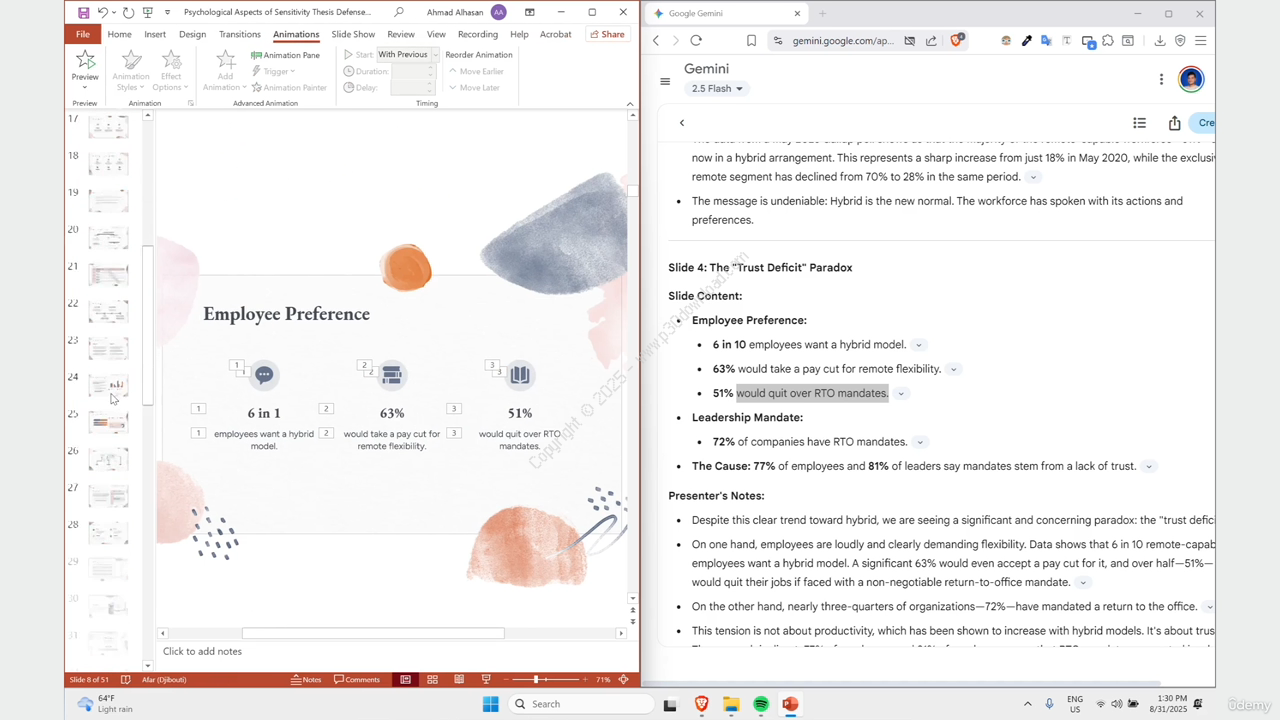The width and height of the screenshot is (1280, 720).
Task: Click the zoom slider in PowerPoint status bar
Action: coord(536,680)
